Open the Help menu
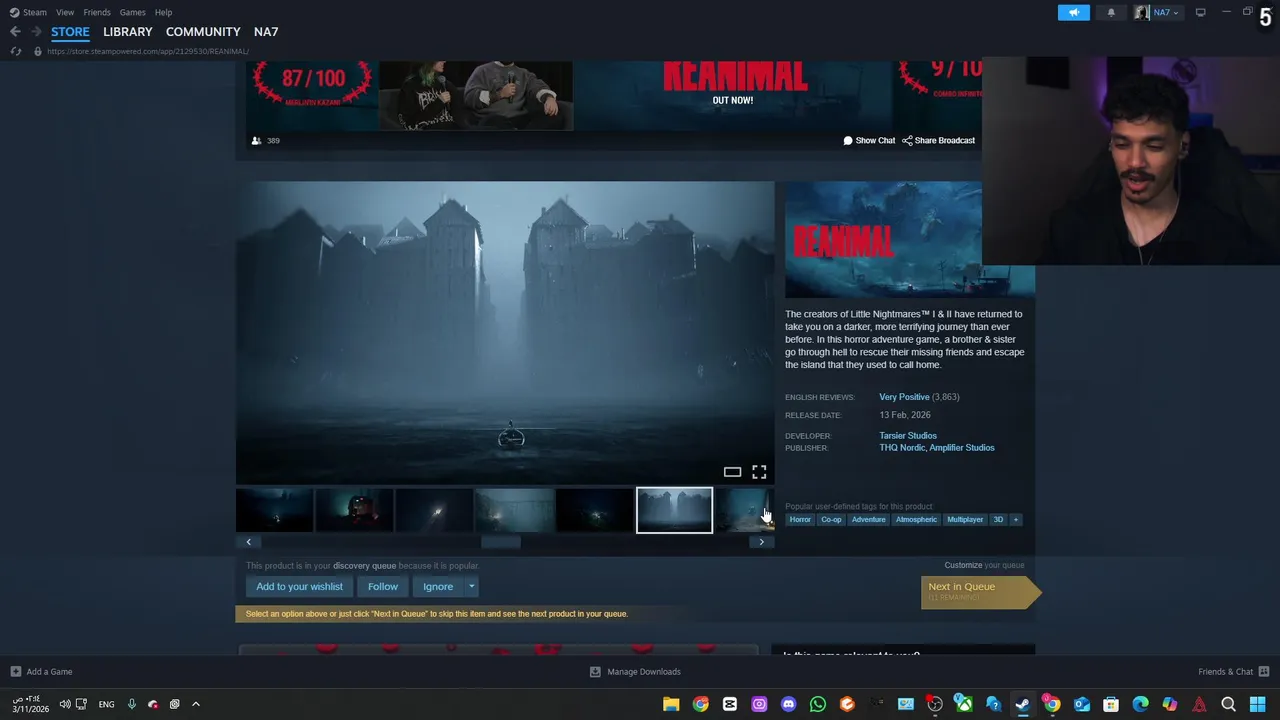Screen dimensions: 1280x720 [x=163, y=12]
